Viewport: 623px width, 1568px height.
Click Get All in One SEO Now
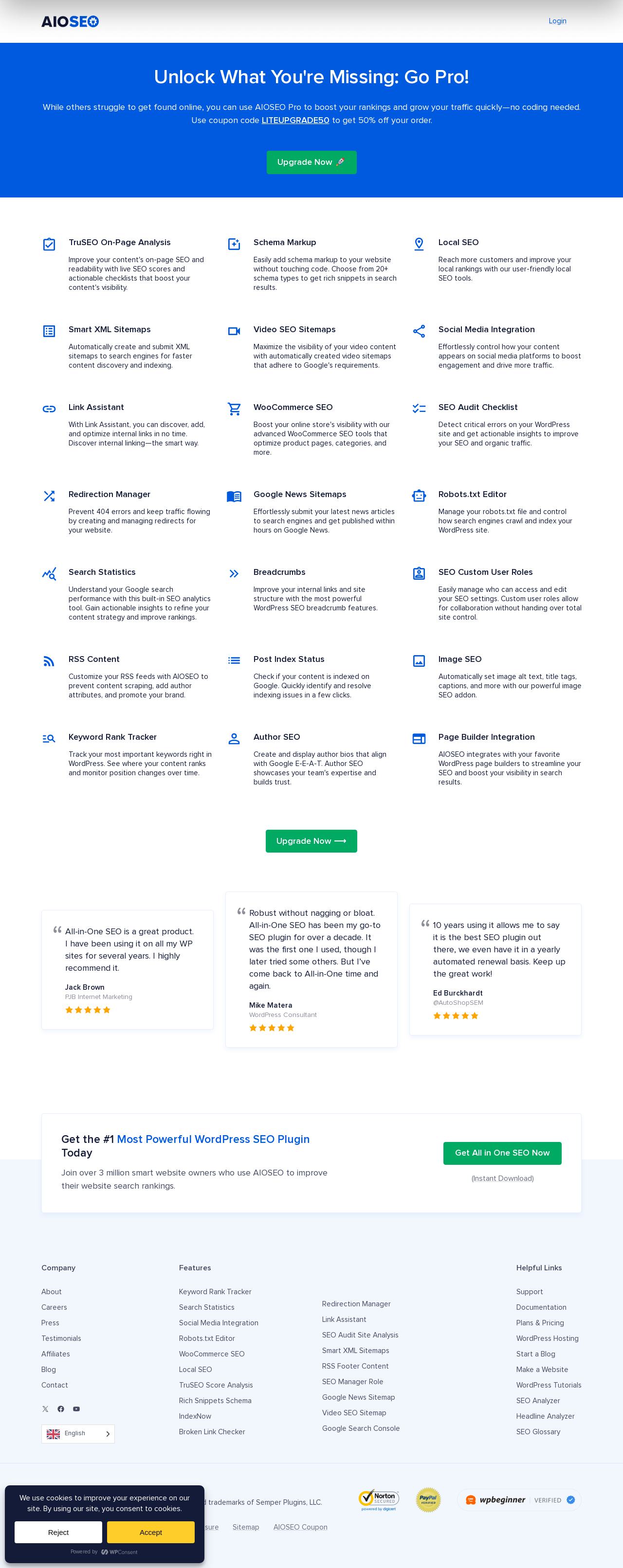coord(502,1152)
